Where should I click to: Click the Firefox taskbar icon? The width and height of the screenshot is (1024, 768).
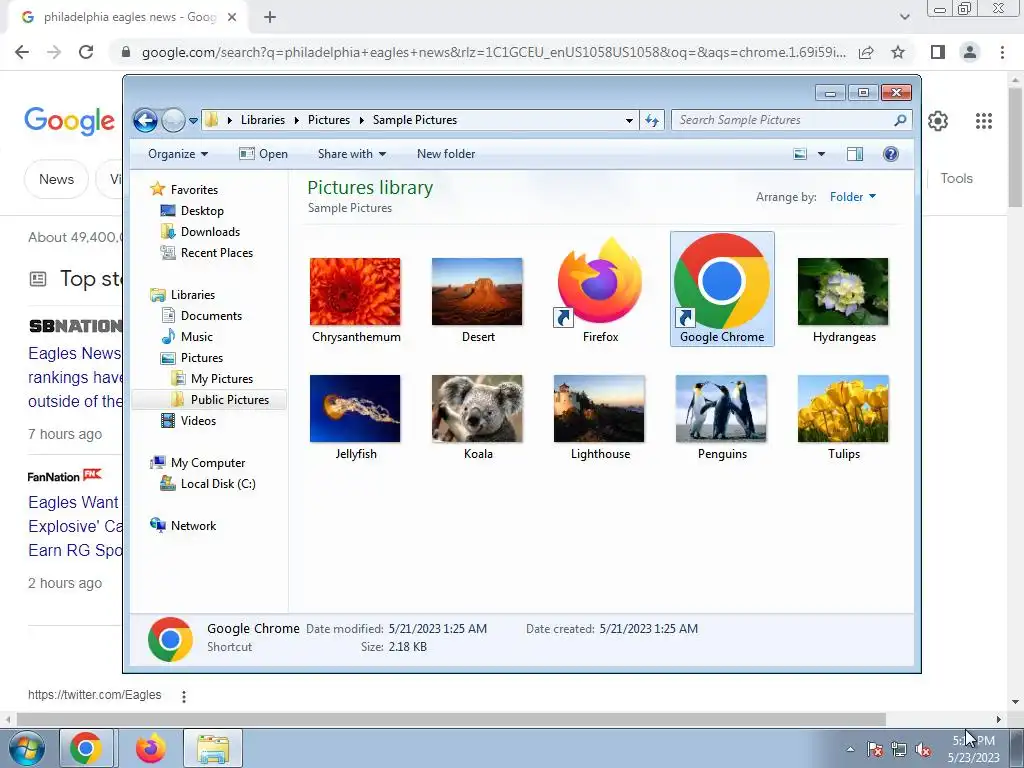(x=151, y=748)
